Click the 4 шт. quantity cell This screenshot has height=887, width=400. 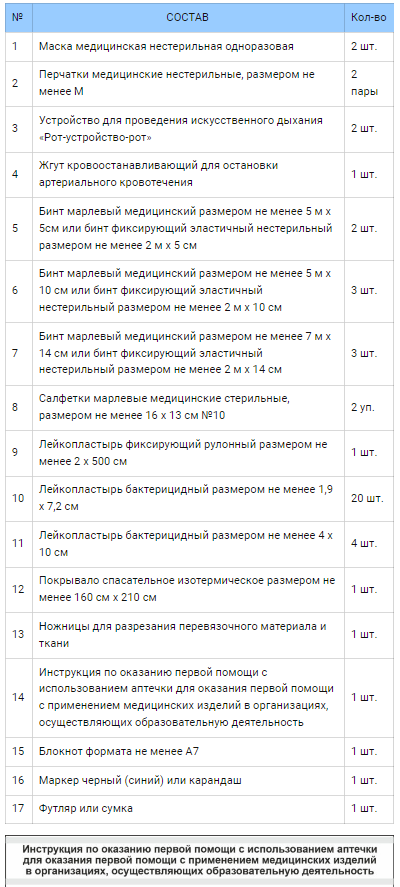point(369,544)
